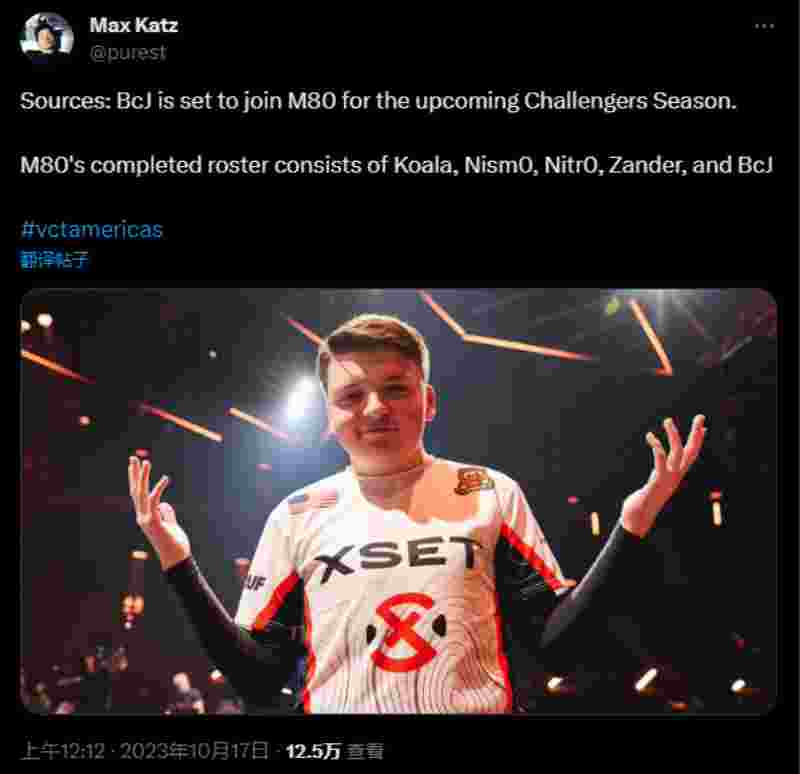800x774 pixels.
Task: Open the 12.5万 view count
Action: 312,751
